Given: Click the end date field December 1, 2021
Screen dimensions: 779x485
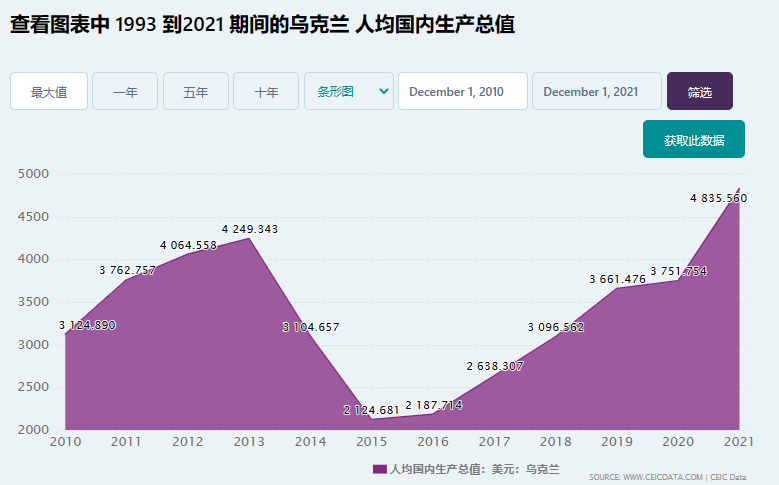Looking at the screenshot, I should [x=596, y=91].
